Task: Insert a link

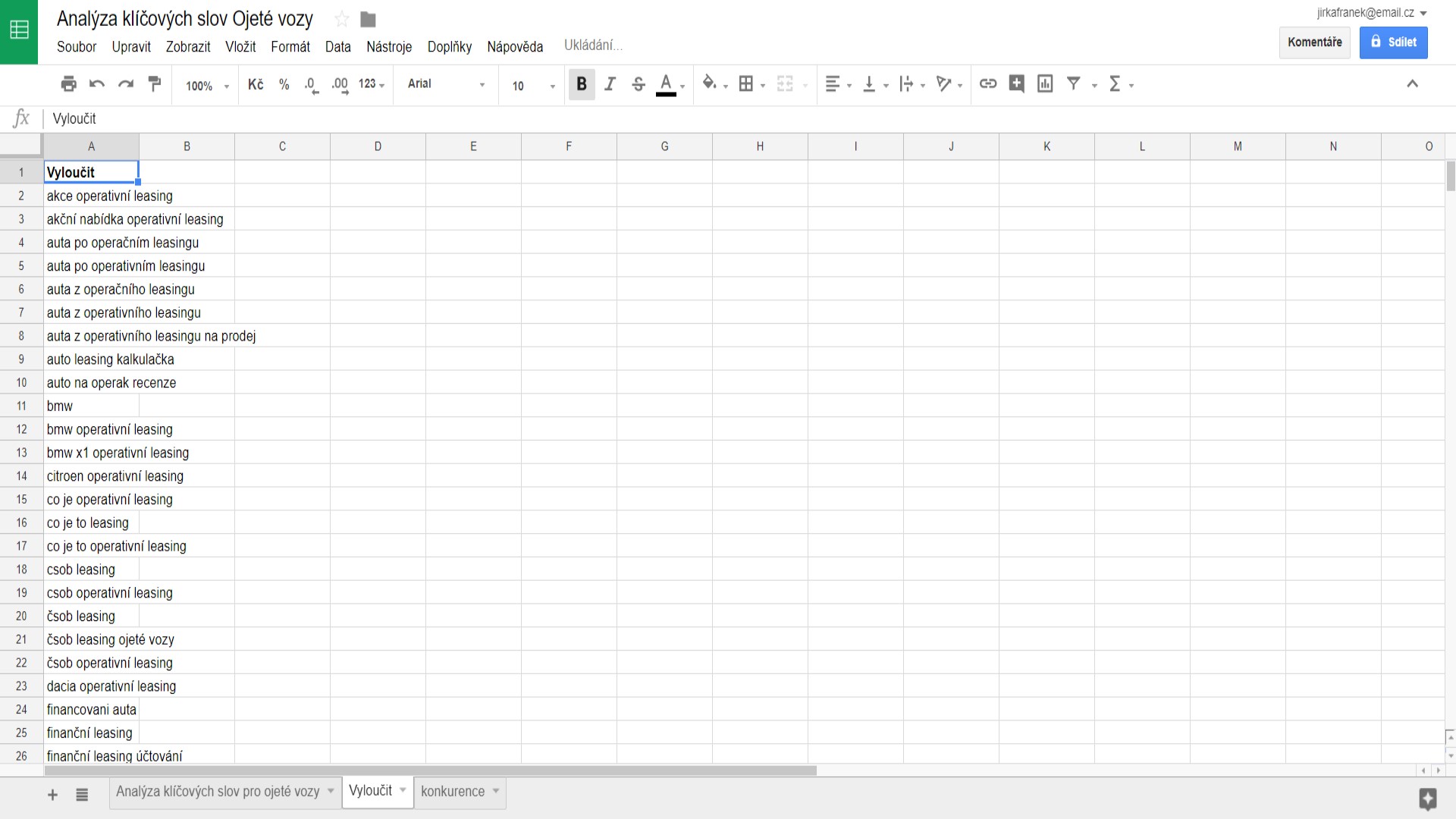Action: 987,84
